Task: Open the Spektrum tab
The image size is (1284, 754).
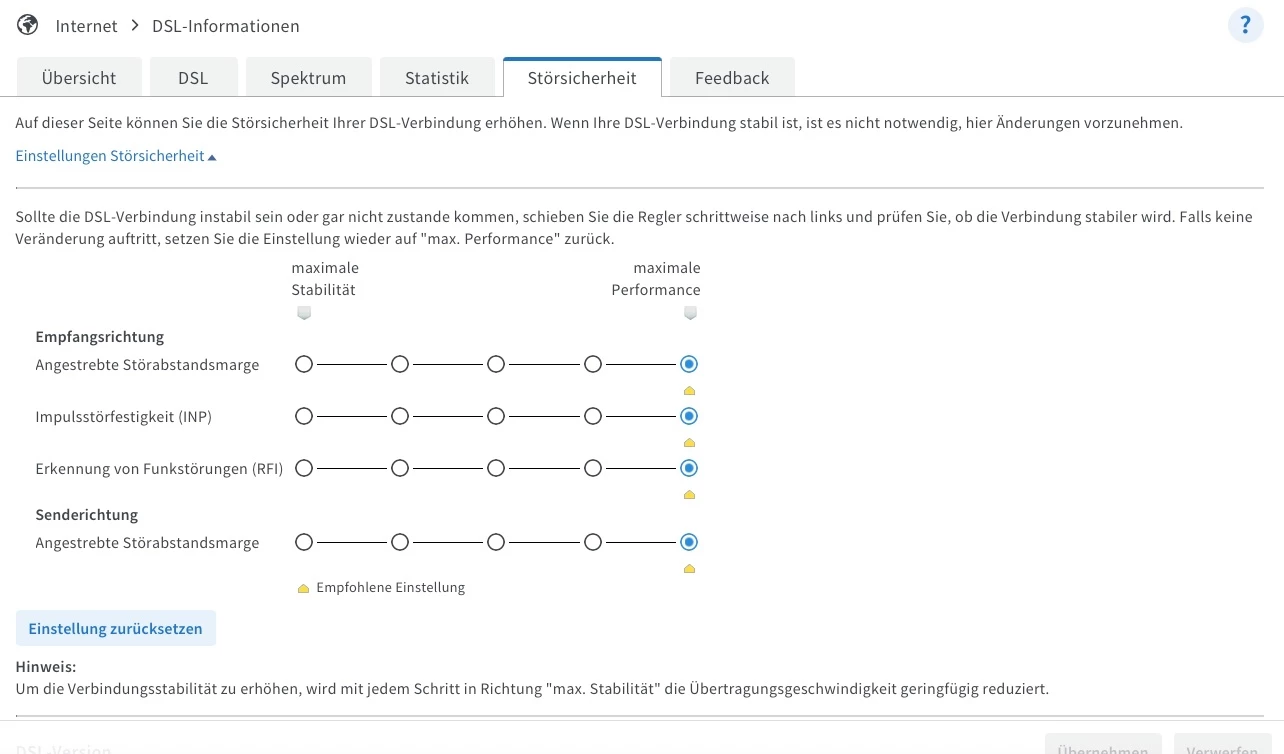Action: point(308,78)
